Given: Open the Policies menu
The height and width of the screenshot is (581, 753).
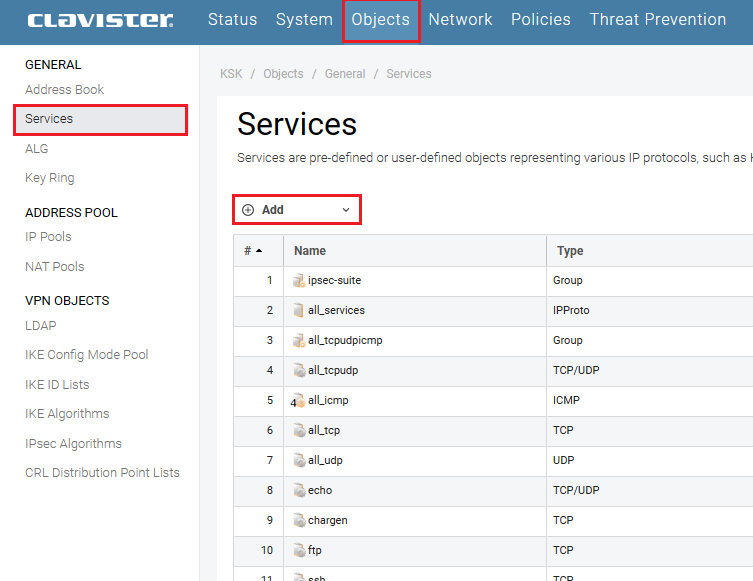Looking at the screenshot, I should pyautogui.click(x=540, y=20).
